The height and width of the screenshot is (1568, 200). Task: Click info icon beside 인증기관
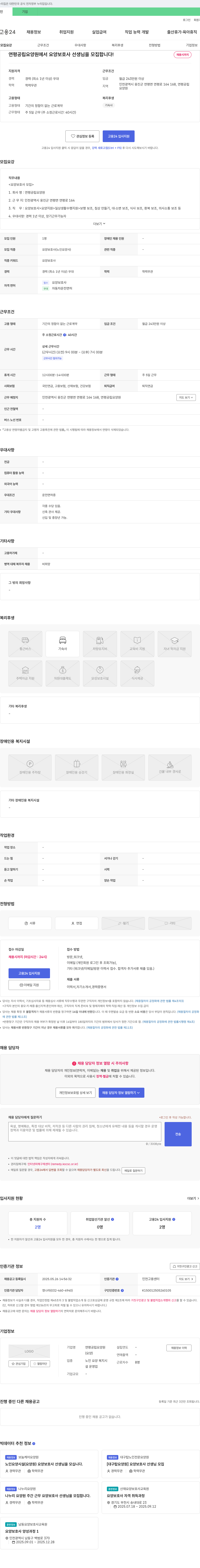point(117,1279)
